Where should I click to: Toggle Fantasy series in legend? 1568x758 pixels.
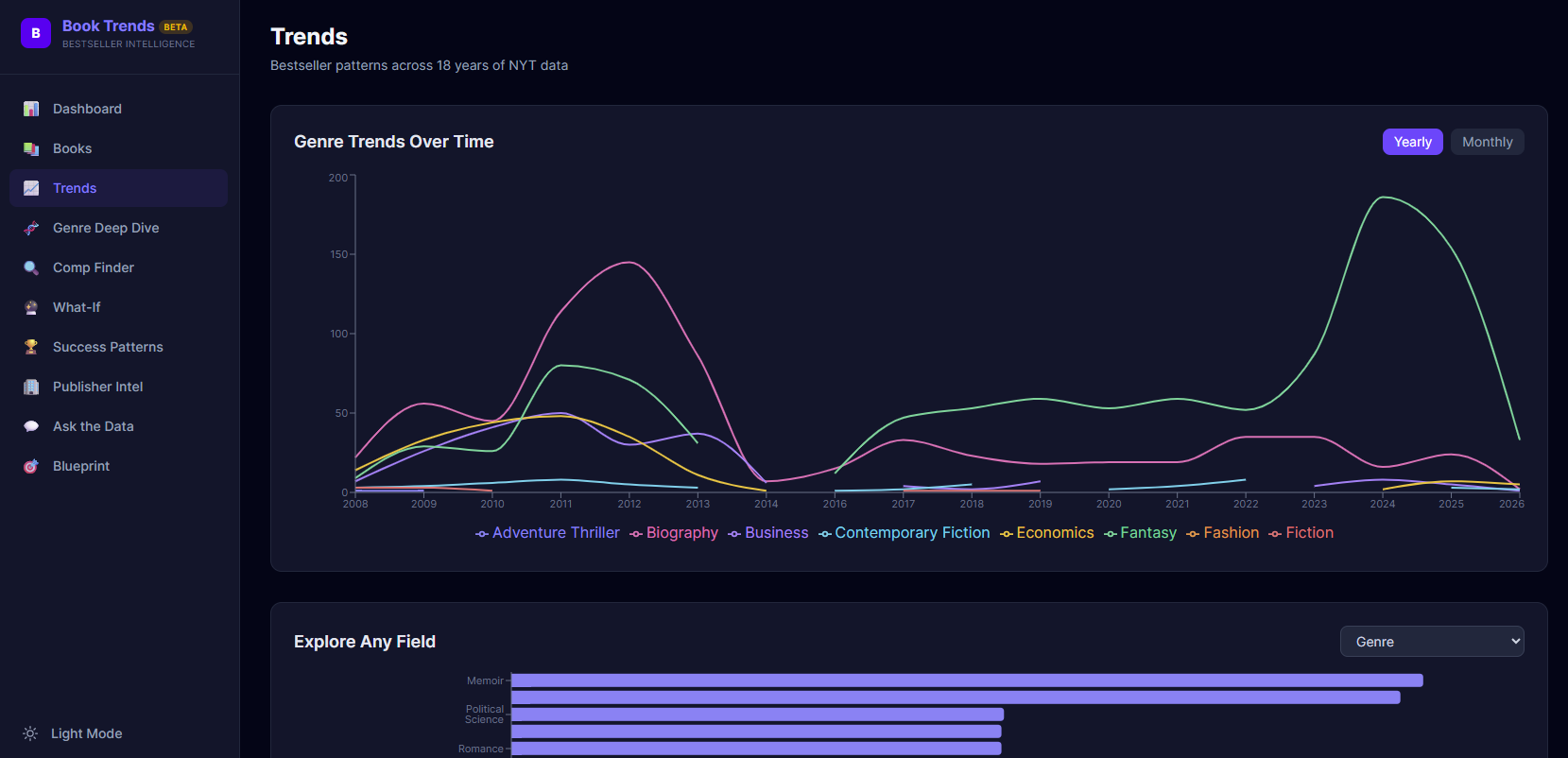pos(1141,533)
